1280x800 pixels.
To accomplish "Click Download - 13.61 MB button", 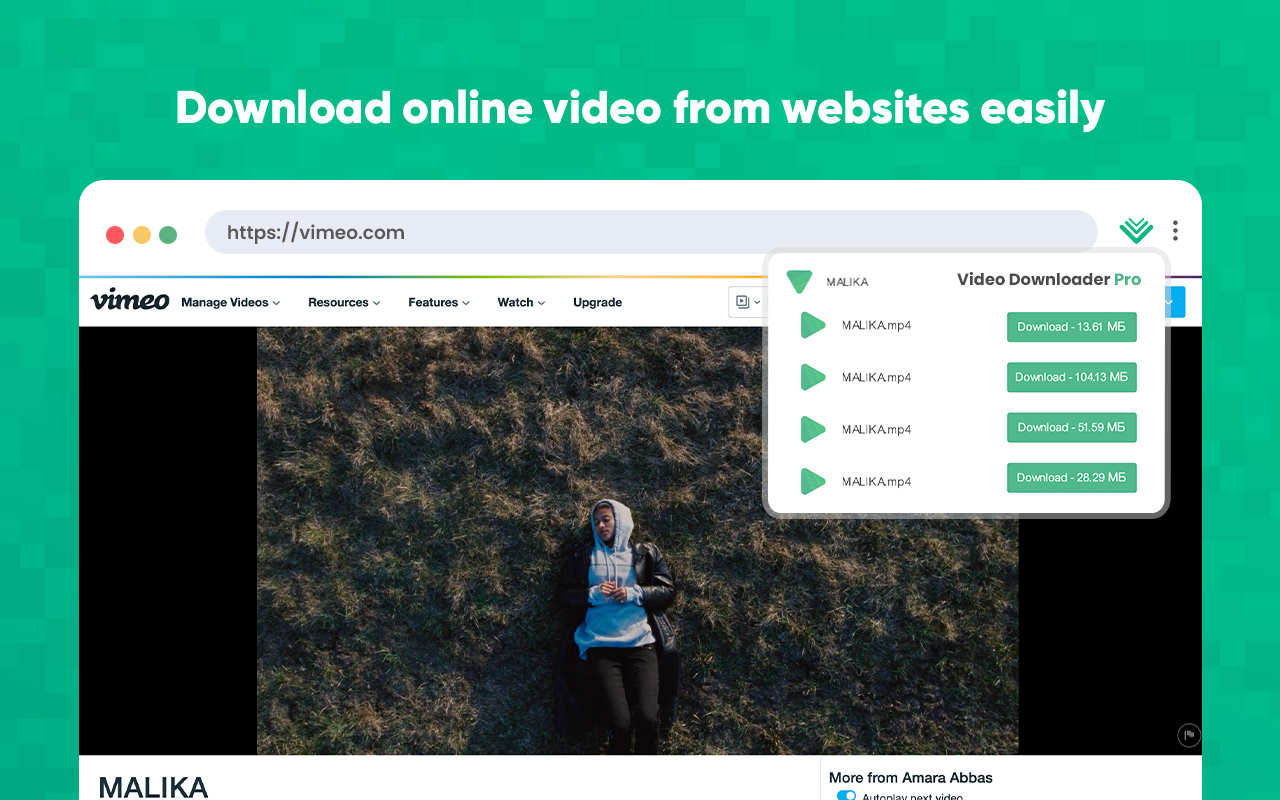I will tap(1071, 326).
